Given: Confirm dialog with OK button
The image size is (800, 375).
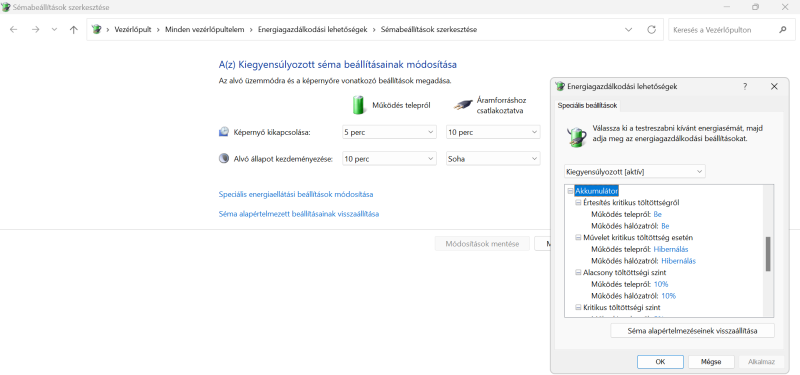Looking at the screenshot, I should click(x=660, y=362).
